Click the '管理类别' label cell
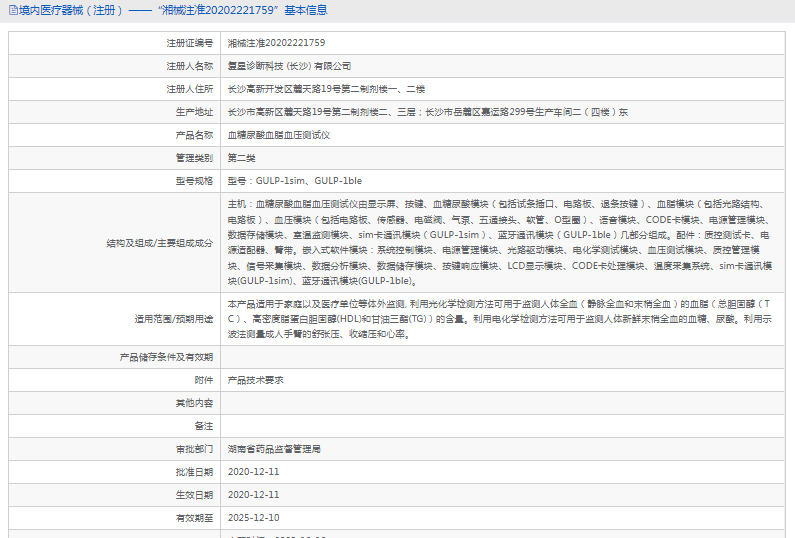 115,158
